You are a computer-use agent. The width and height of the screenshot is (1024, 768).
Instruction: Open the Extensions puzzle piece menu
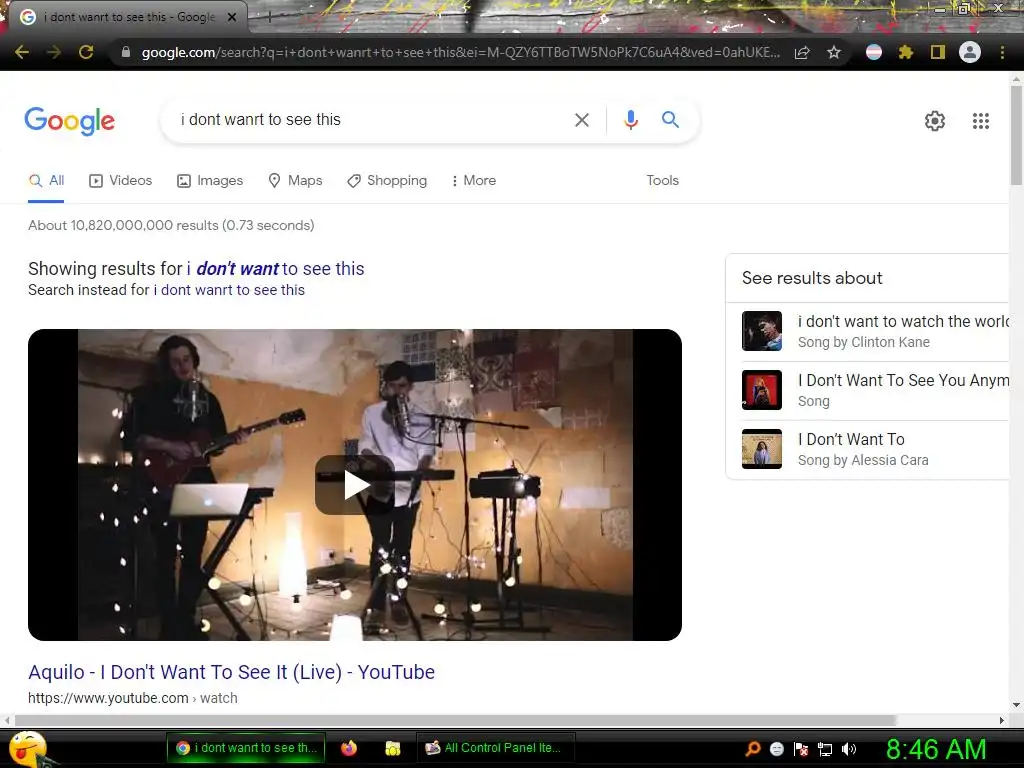(906, 52)
